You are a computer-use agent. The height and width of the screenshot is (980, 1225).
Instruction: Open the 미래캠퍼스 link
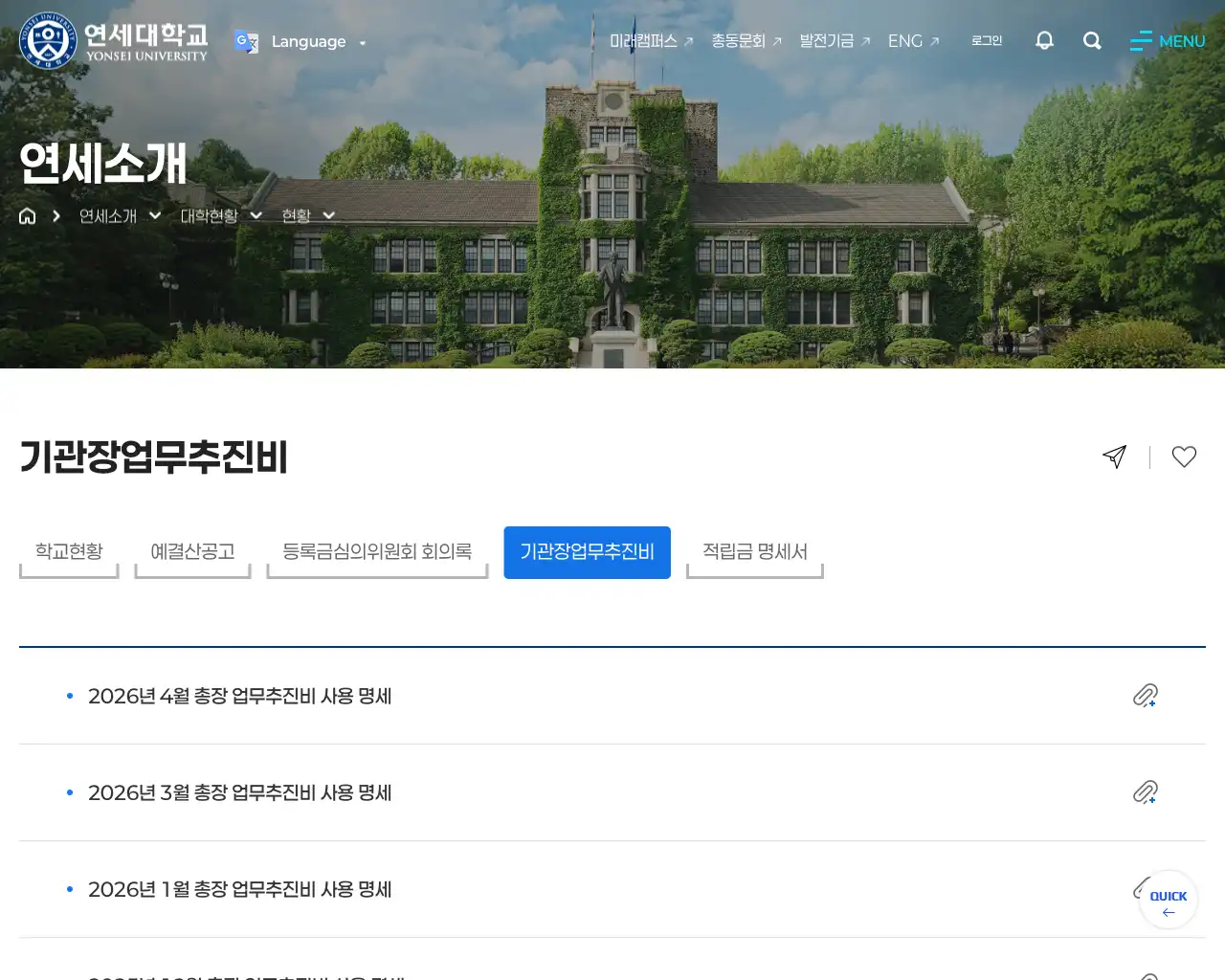click(651, 41)
